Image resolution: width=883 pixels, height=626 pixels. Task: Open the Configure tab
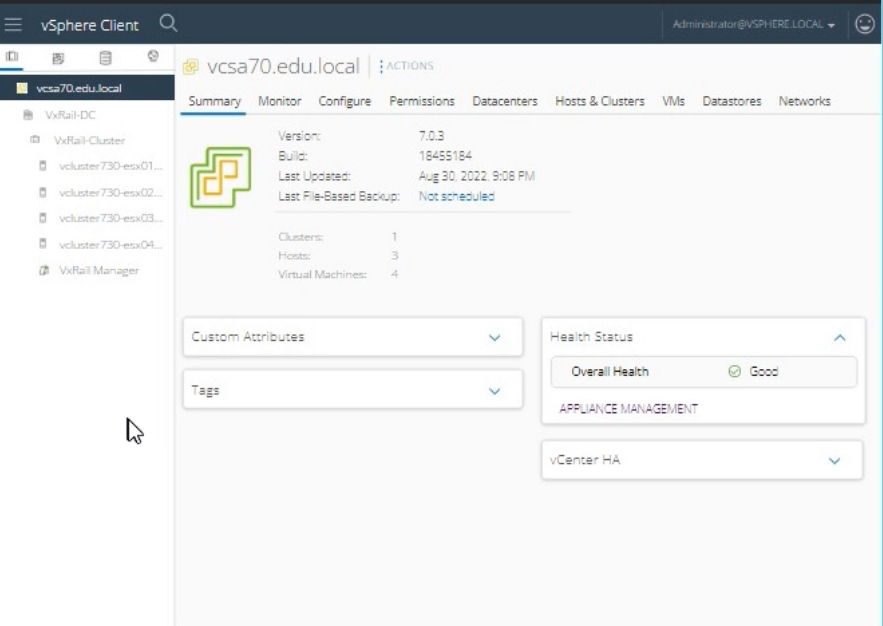pyautogui.click(x=345, y=101)
